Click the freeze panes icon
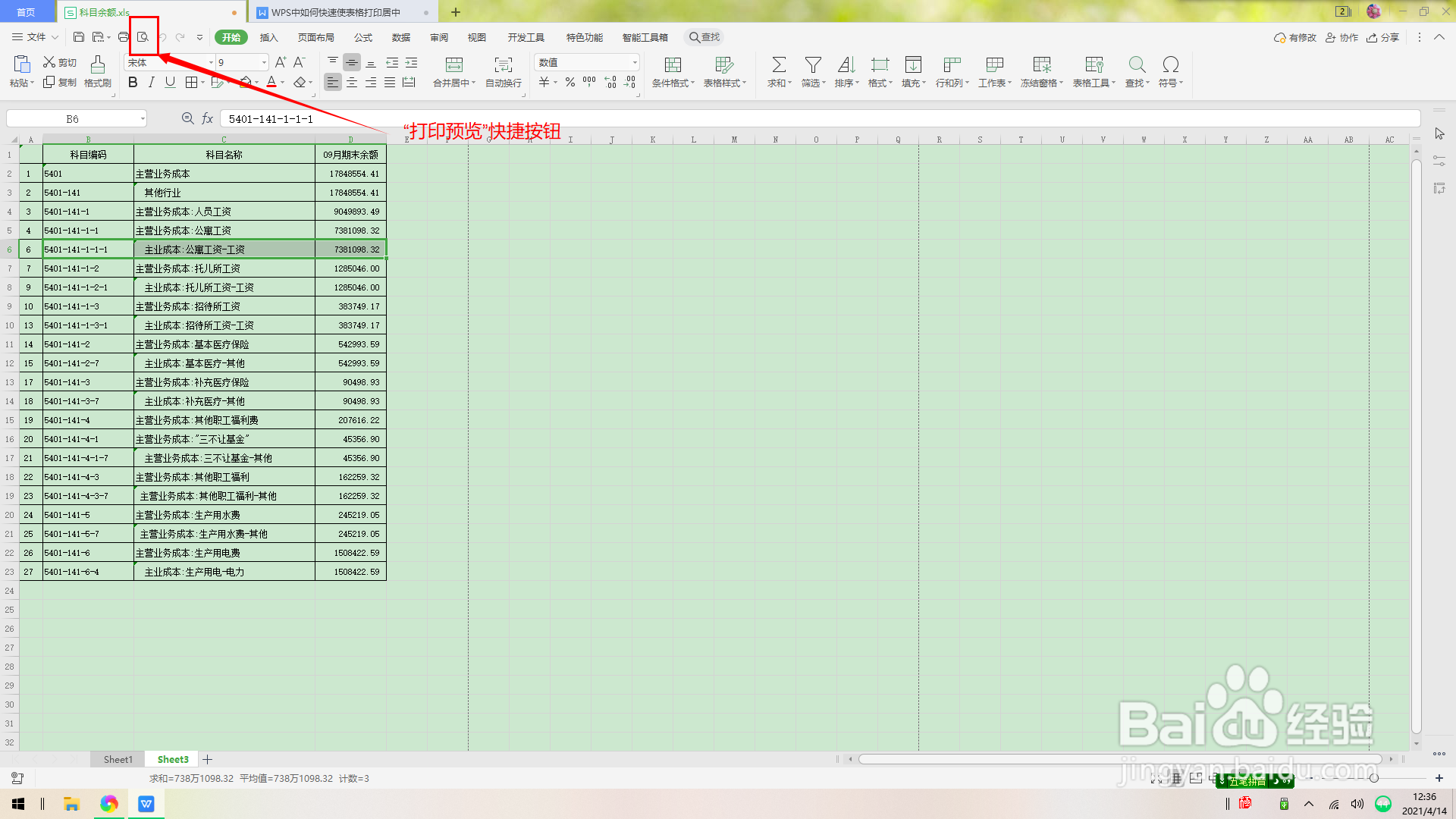1456x819 pixels. pos(1042,65)
